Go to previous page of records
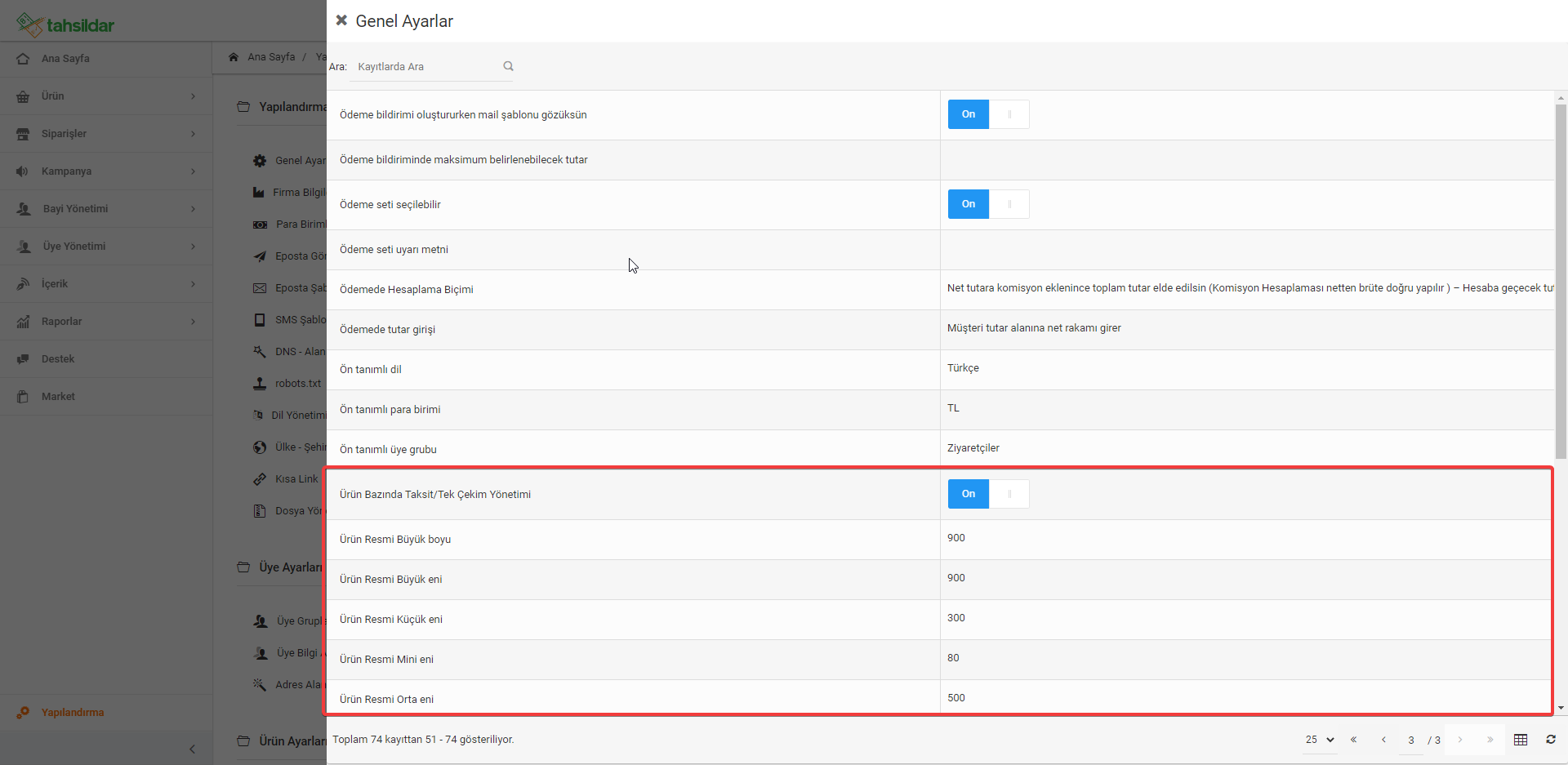This screenshot has height=765, width=1568. click(x=1383, y=740)
